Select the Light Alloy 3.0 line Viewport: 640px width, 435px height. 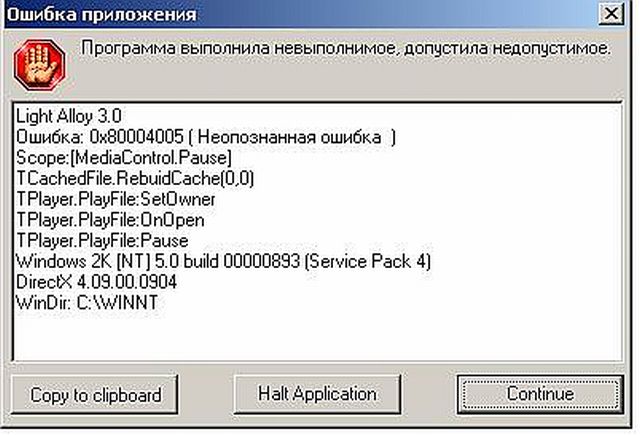point(69,119)
